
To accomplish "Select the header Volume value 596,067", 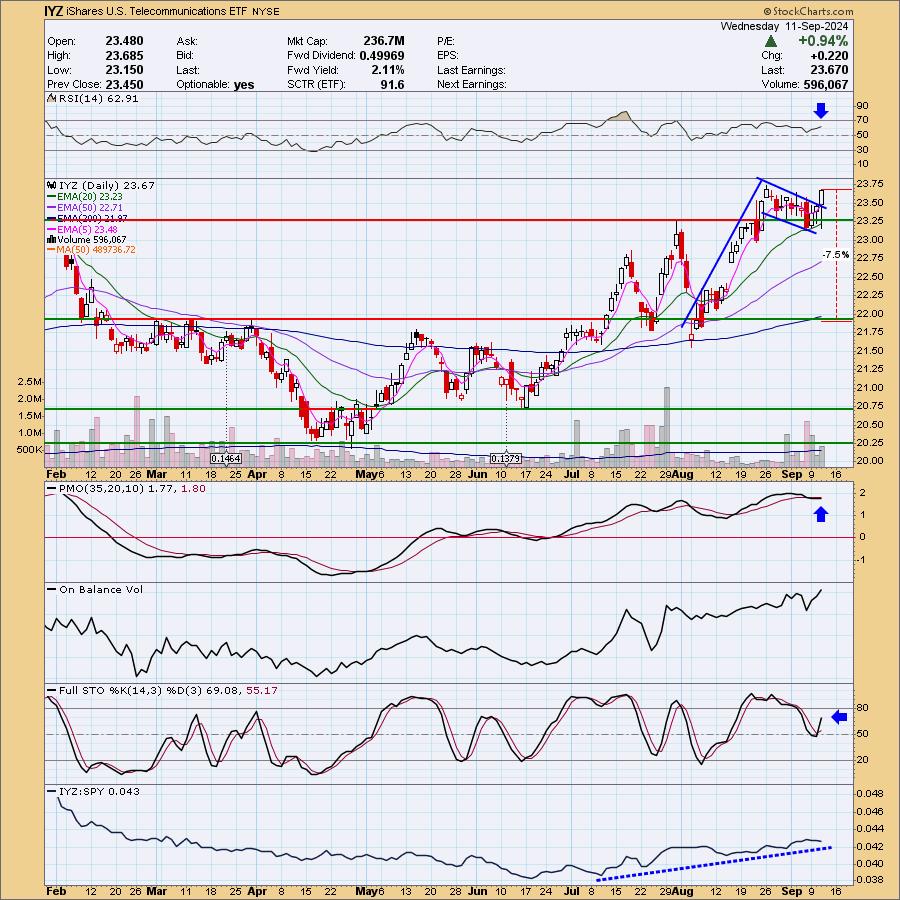I will 825,84.
